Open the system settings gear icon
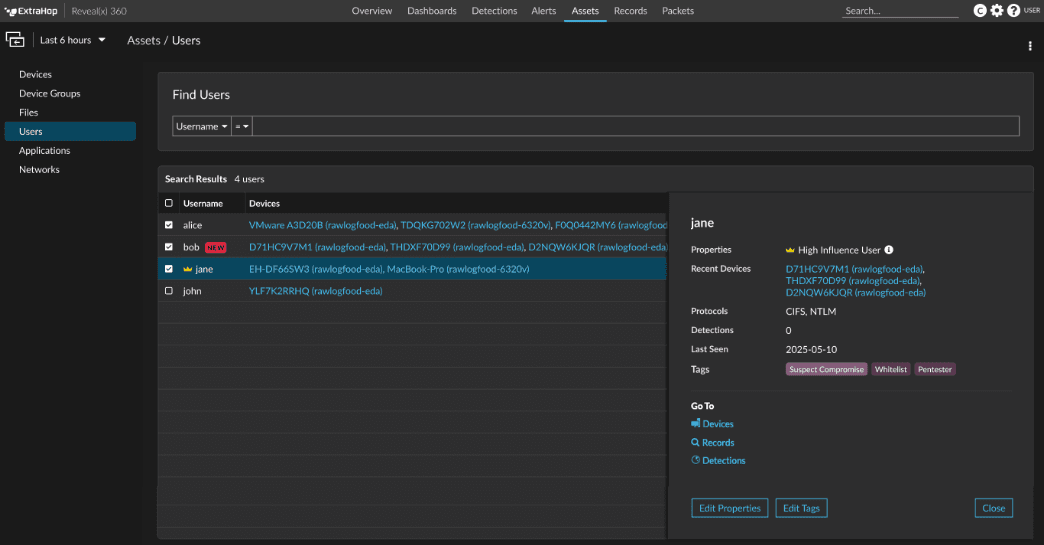The image size is (1044, 545). pos(997,11)
